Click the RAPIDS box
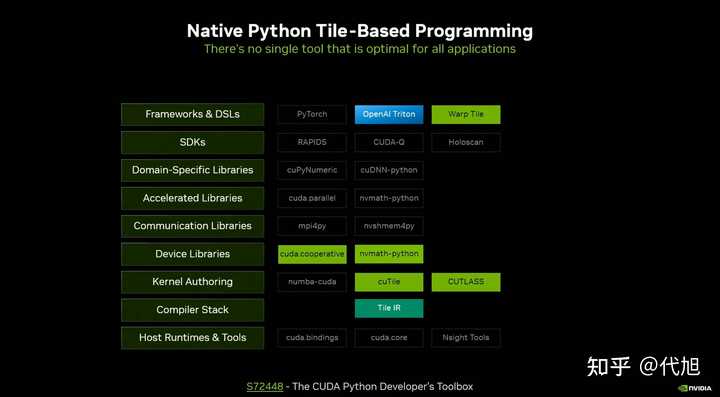This screenshot has height=397, width=720. [312, 142]
